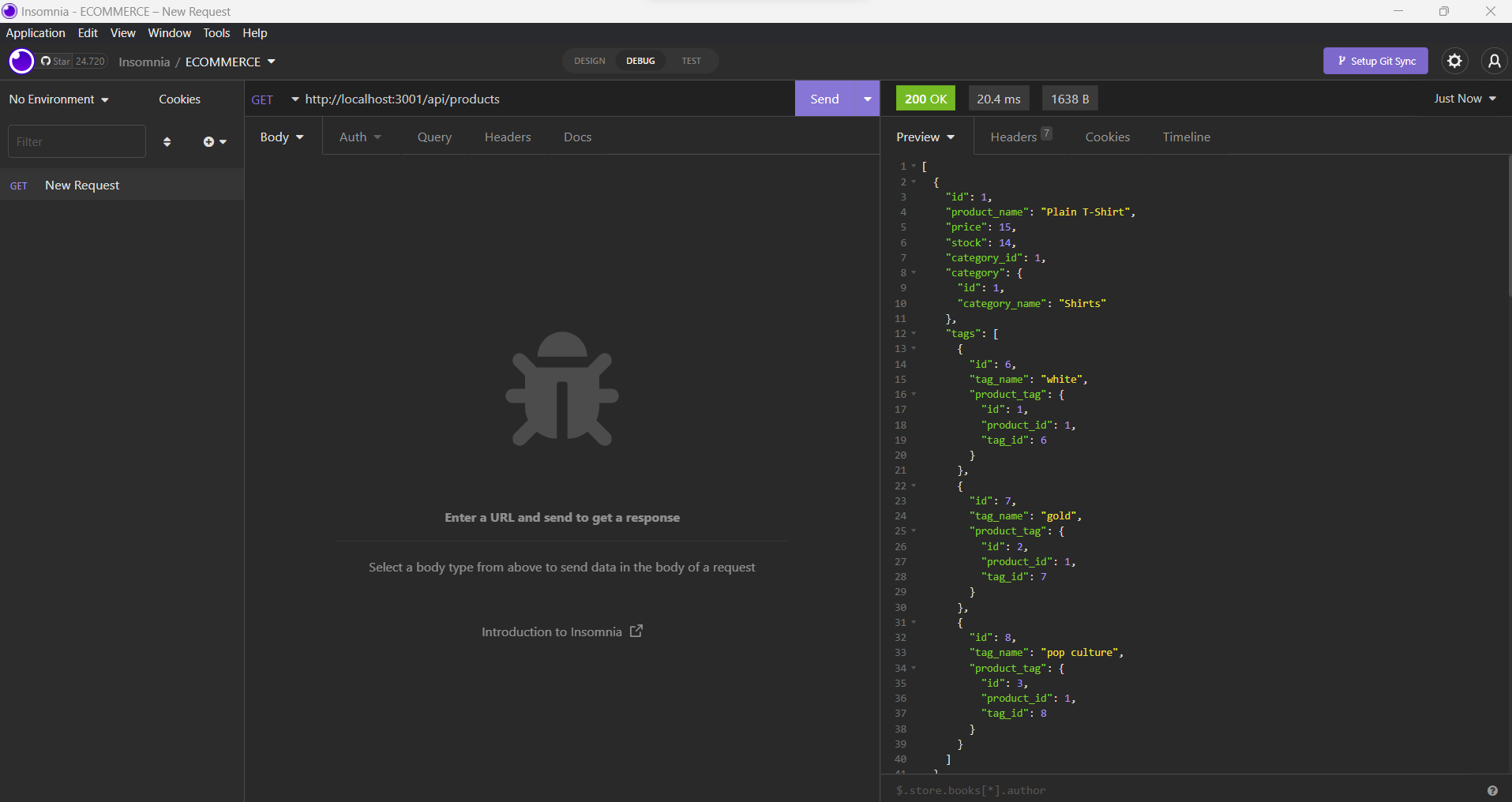Click the Insomnia logo in the top bar
This screenshot has width=1512, height=802.
pyautogui.click(x=21, y=61)
